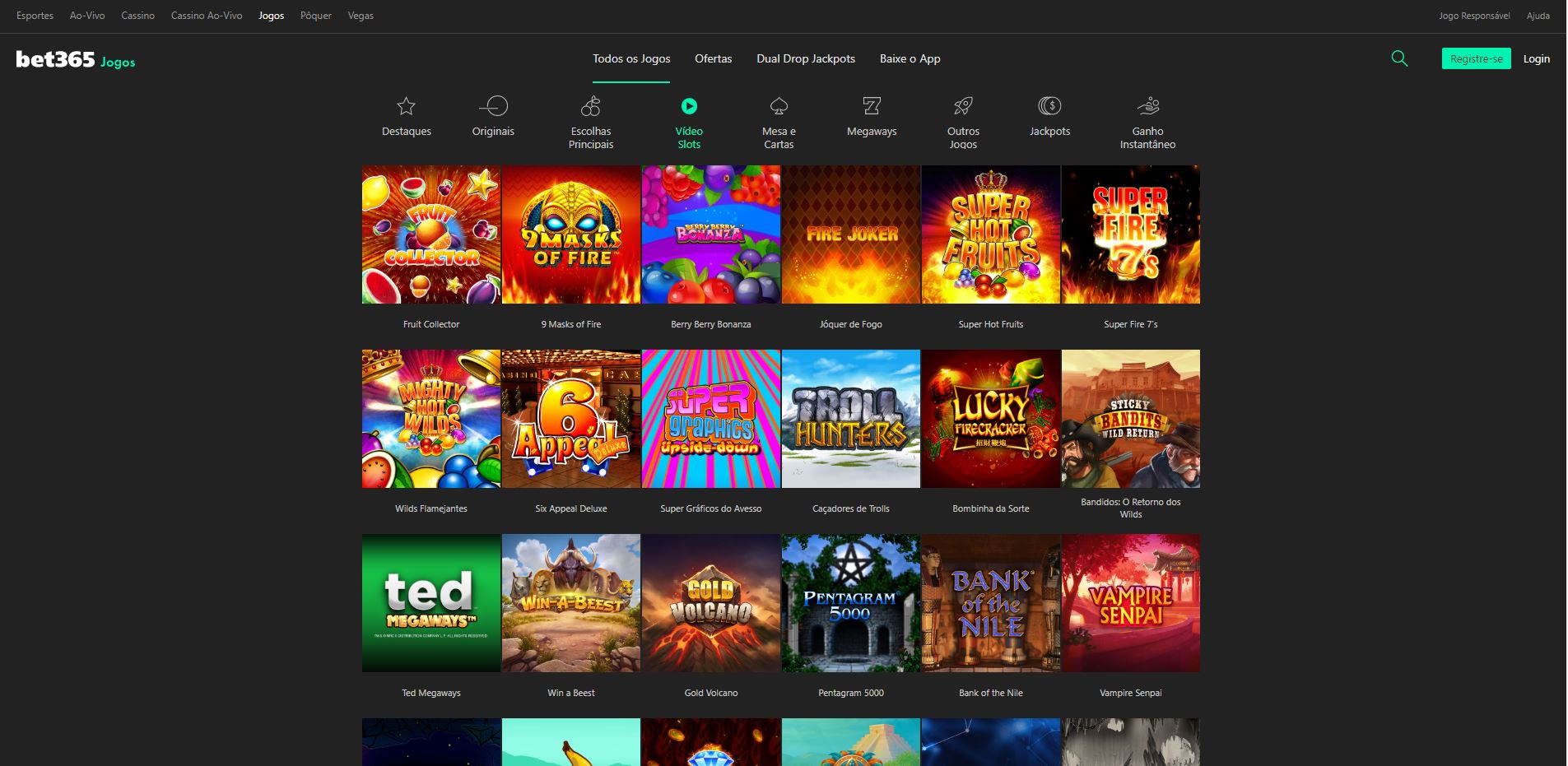Open the Win-A-Beest thumbnail
The width and height of the screenshot is (1568, 766).
pyautogui.click(x=571, y=603)
